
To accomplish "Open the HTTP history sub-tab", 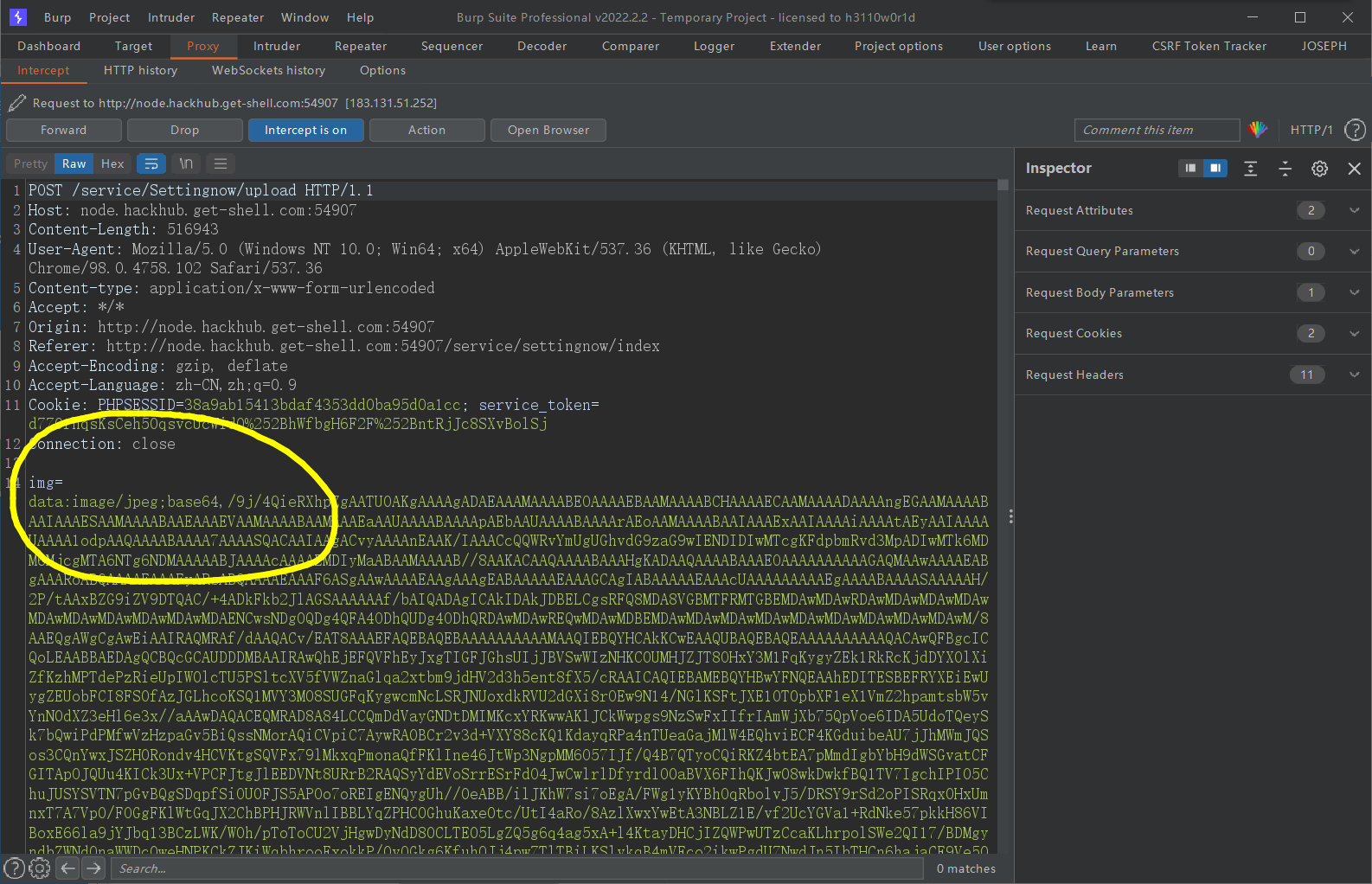I will [141, 70].
